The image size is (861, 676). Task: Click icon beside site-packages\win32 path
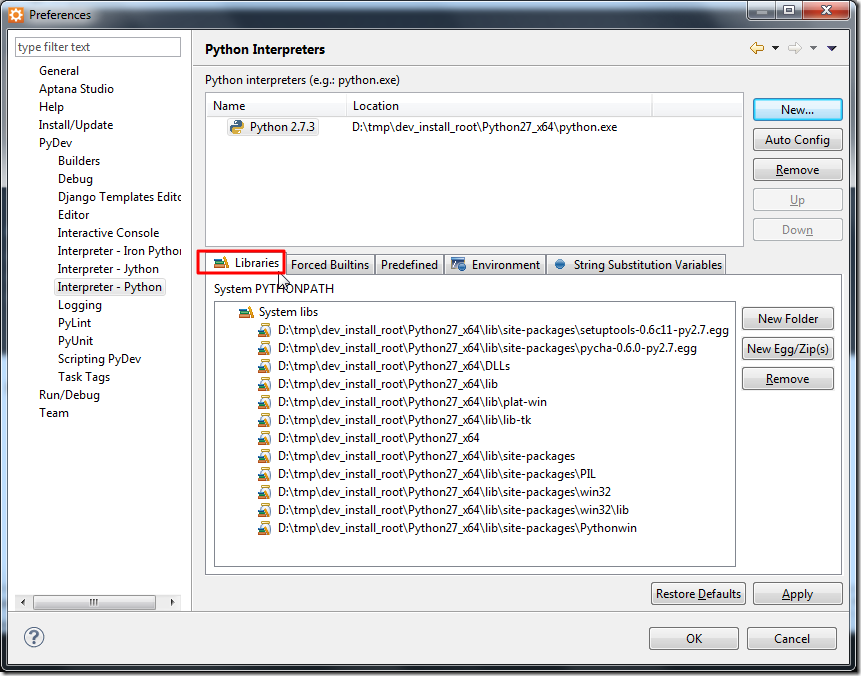tap(265, 492)
